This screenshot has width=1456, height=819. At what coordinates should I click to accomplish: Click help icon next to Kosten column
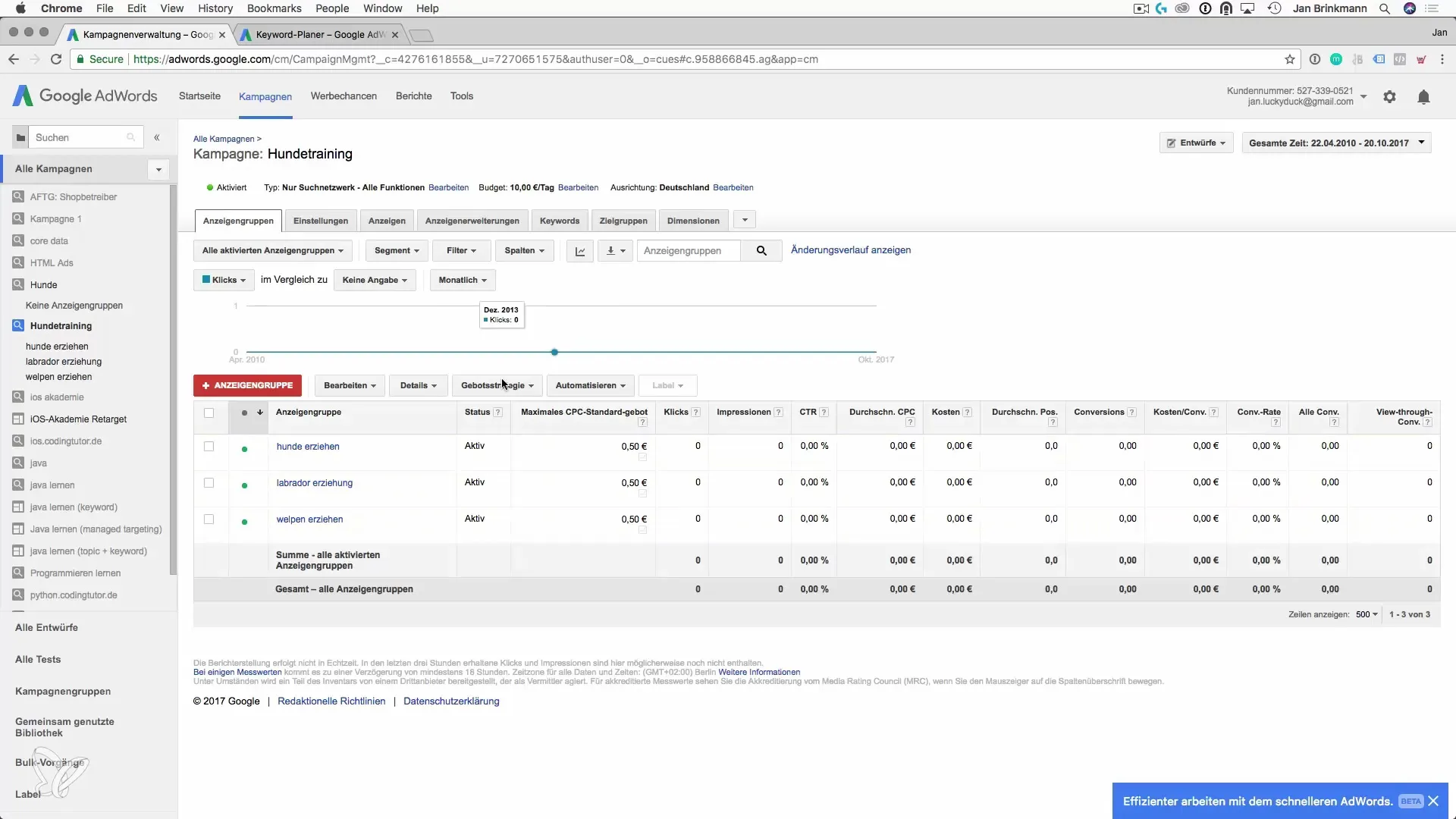(x=967, y=413)
